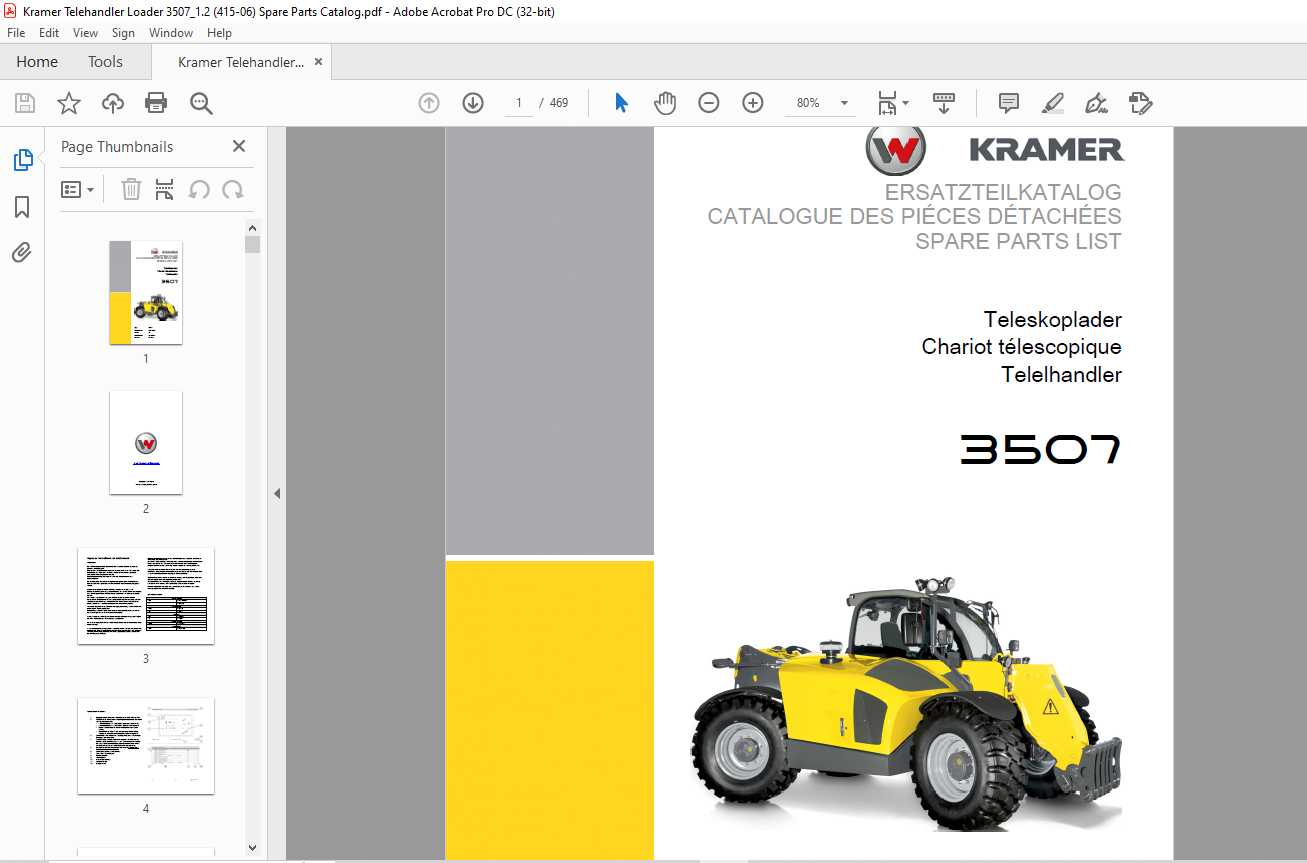
Task: Click the 3507 model number text
Action: click(1040, 449)
